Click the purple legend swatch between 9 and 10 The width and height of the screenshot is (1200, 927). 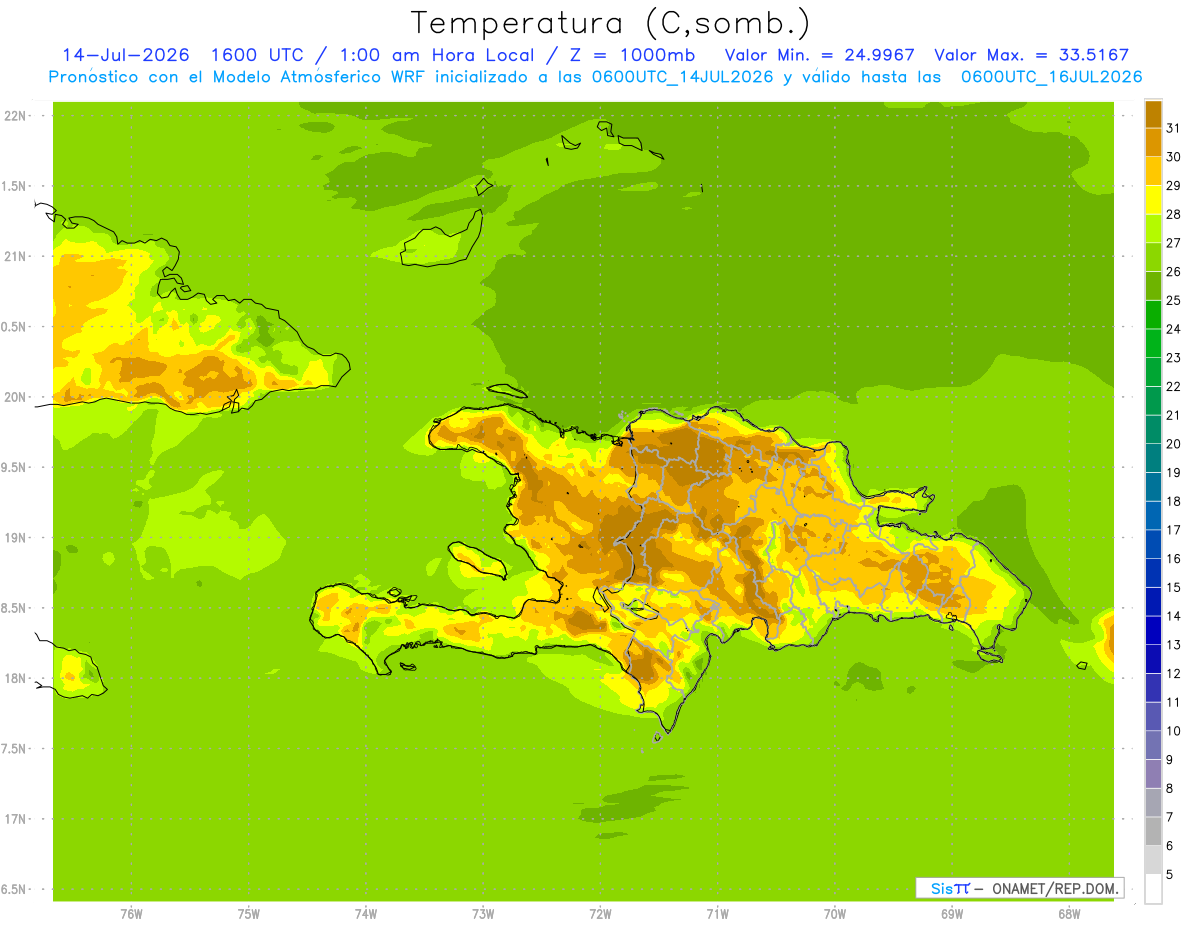coord(1153,745)
